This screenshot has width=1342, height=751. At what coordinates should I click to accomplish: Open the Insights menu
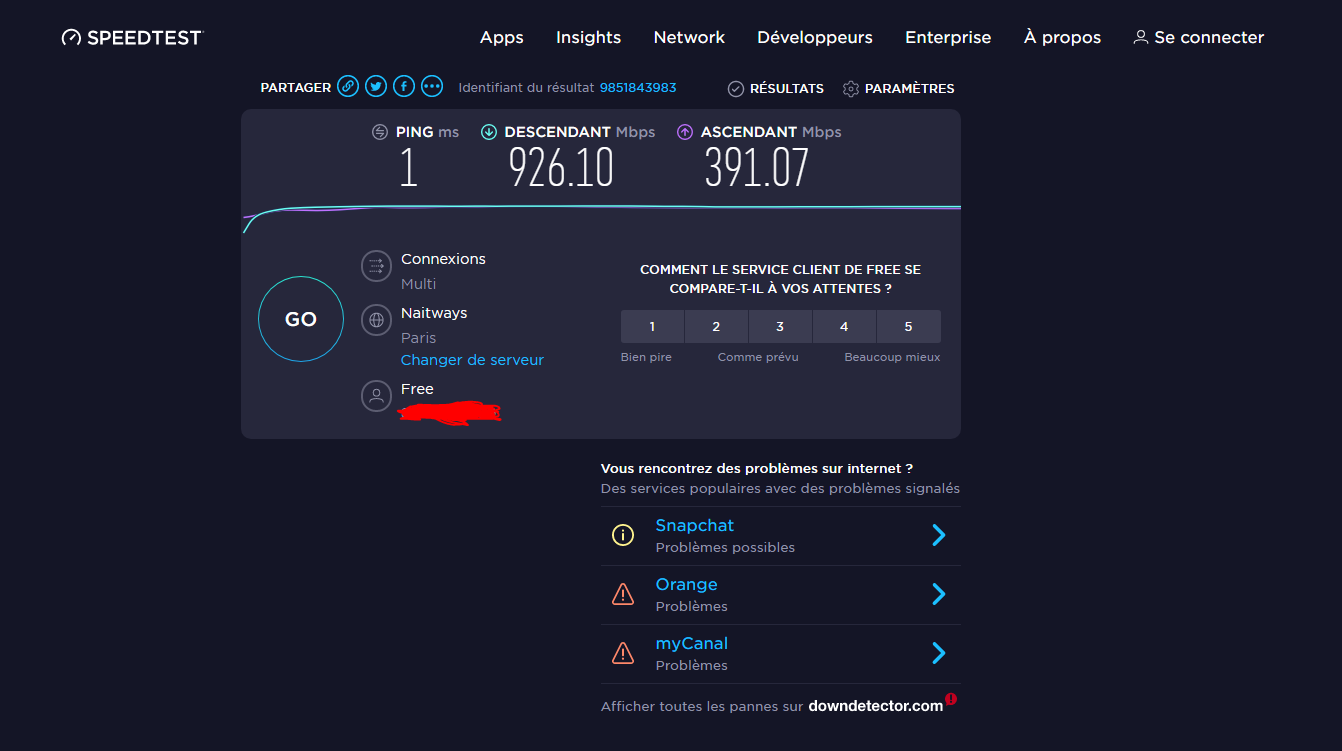tap(589, 37)
